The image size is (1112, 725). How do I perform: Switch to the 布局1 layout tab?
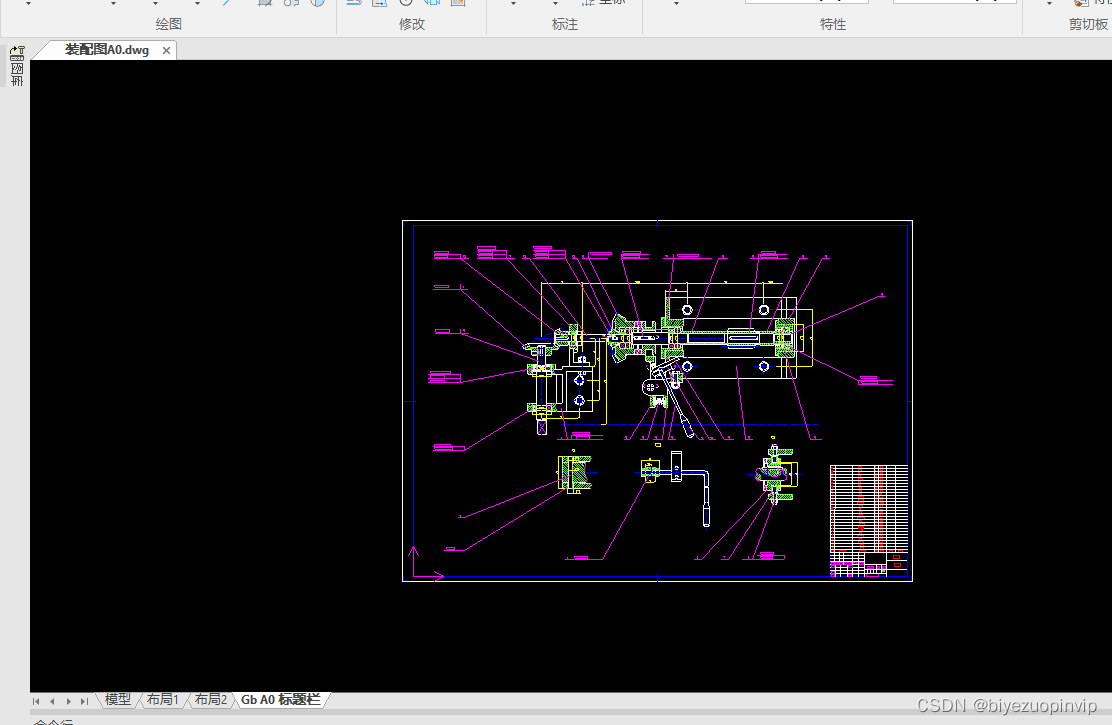click(162, 699)
